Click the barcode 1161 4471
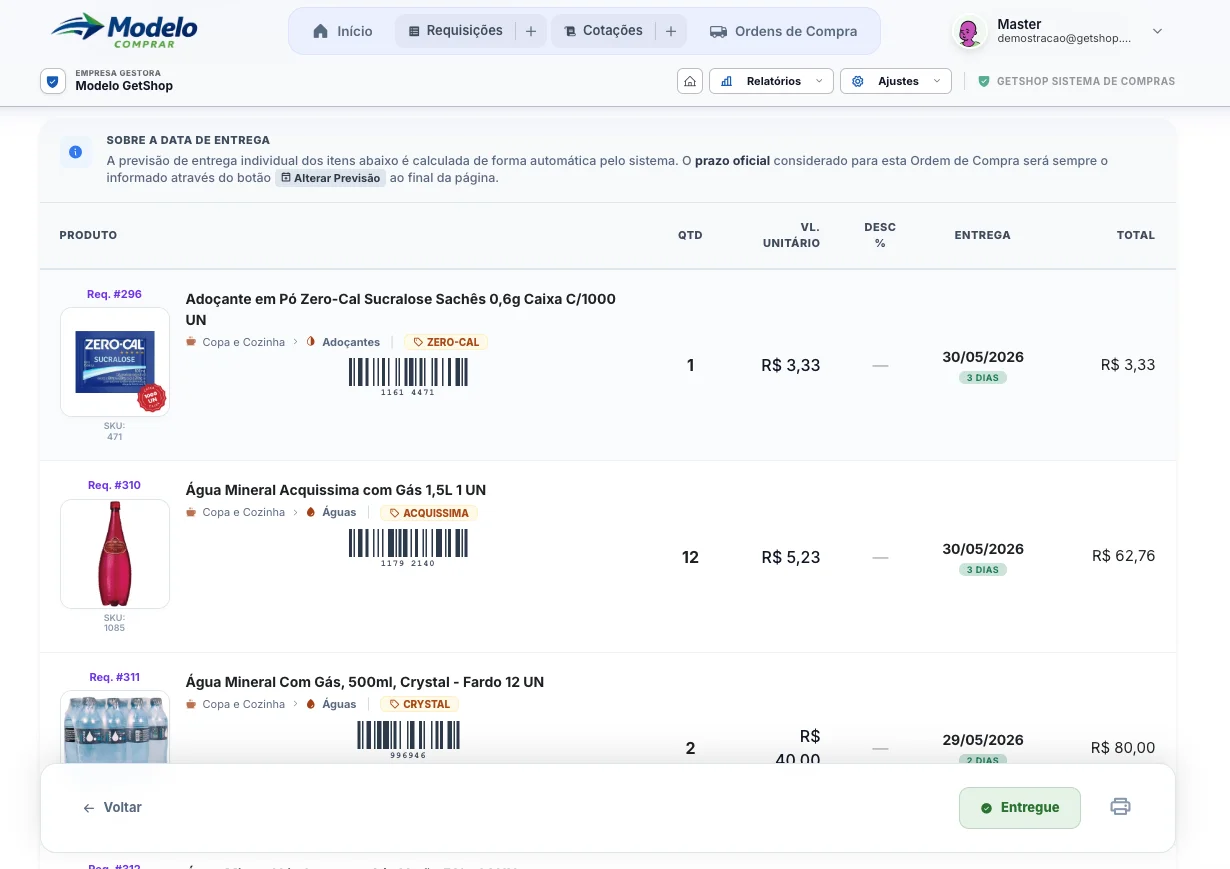 408,376
